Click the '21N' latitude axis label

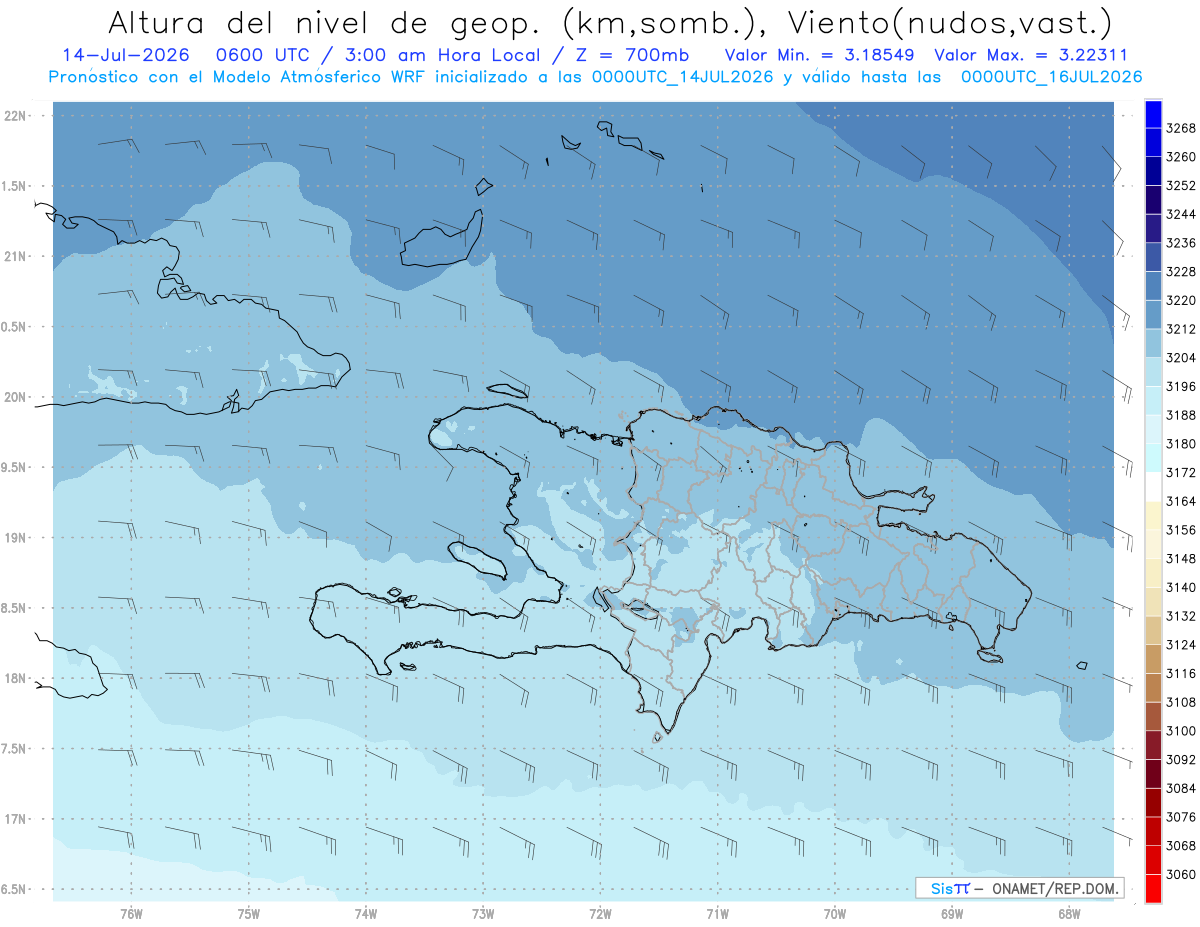(x=15, y=256)
